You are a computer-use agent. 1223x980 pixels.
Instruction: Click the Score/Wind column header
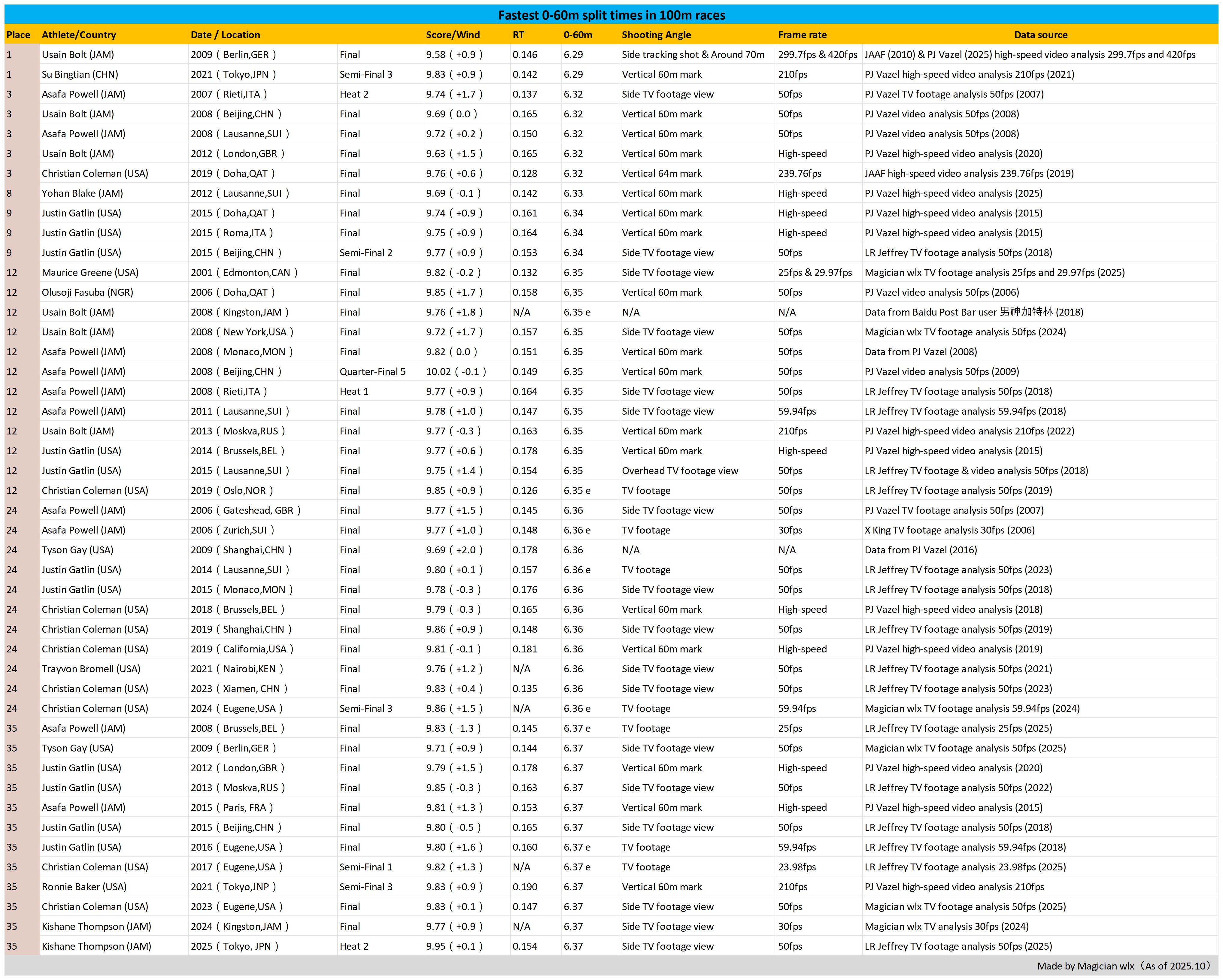453,35
